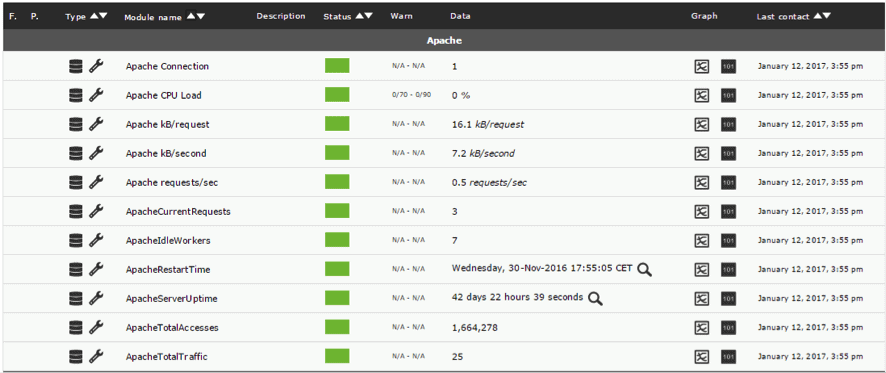
Task: Sort Type column ascending
Action: 94,16
